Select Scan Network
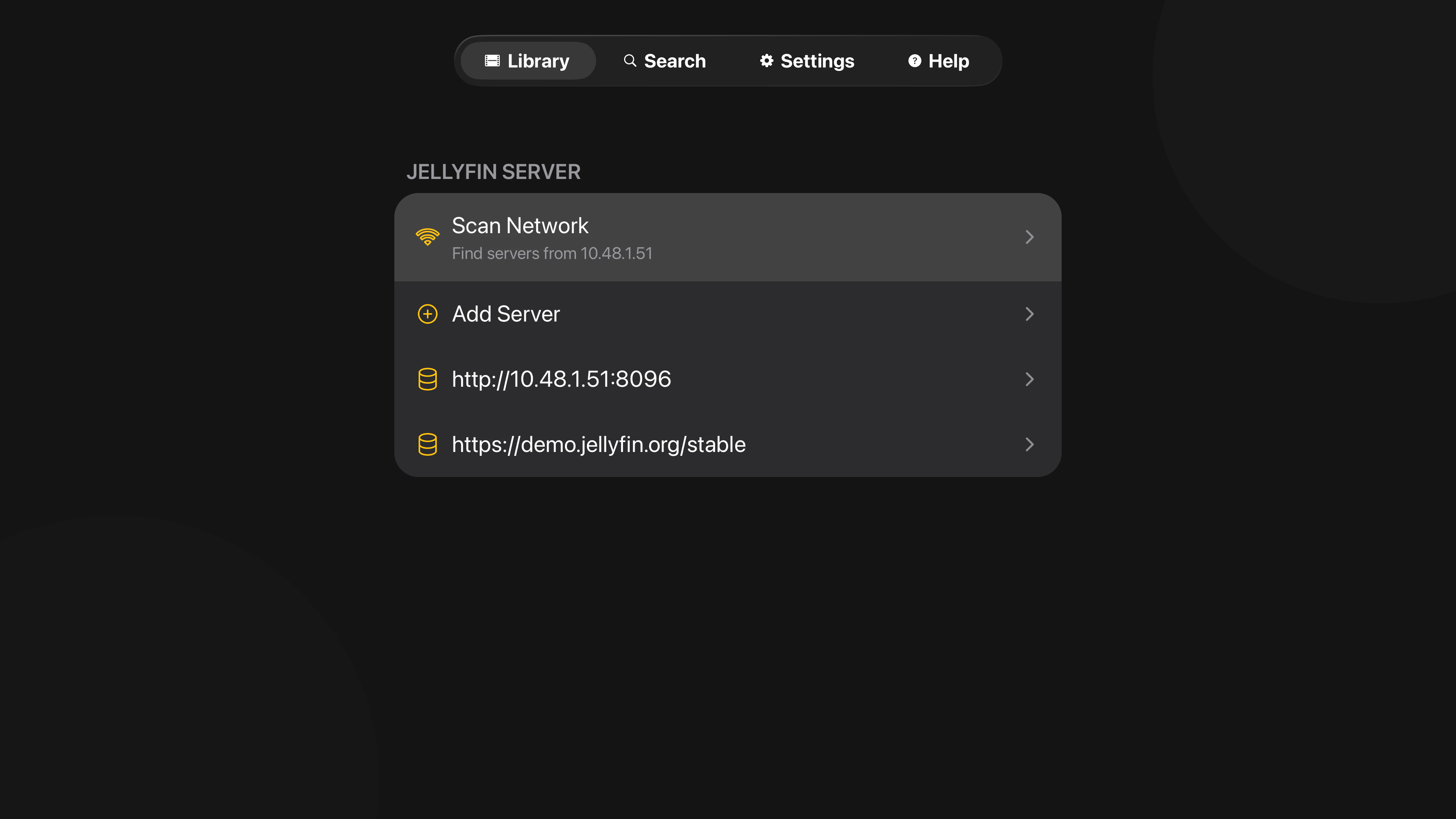 (x=728, y=237)
